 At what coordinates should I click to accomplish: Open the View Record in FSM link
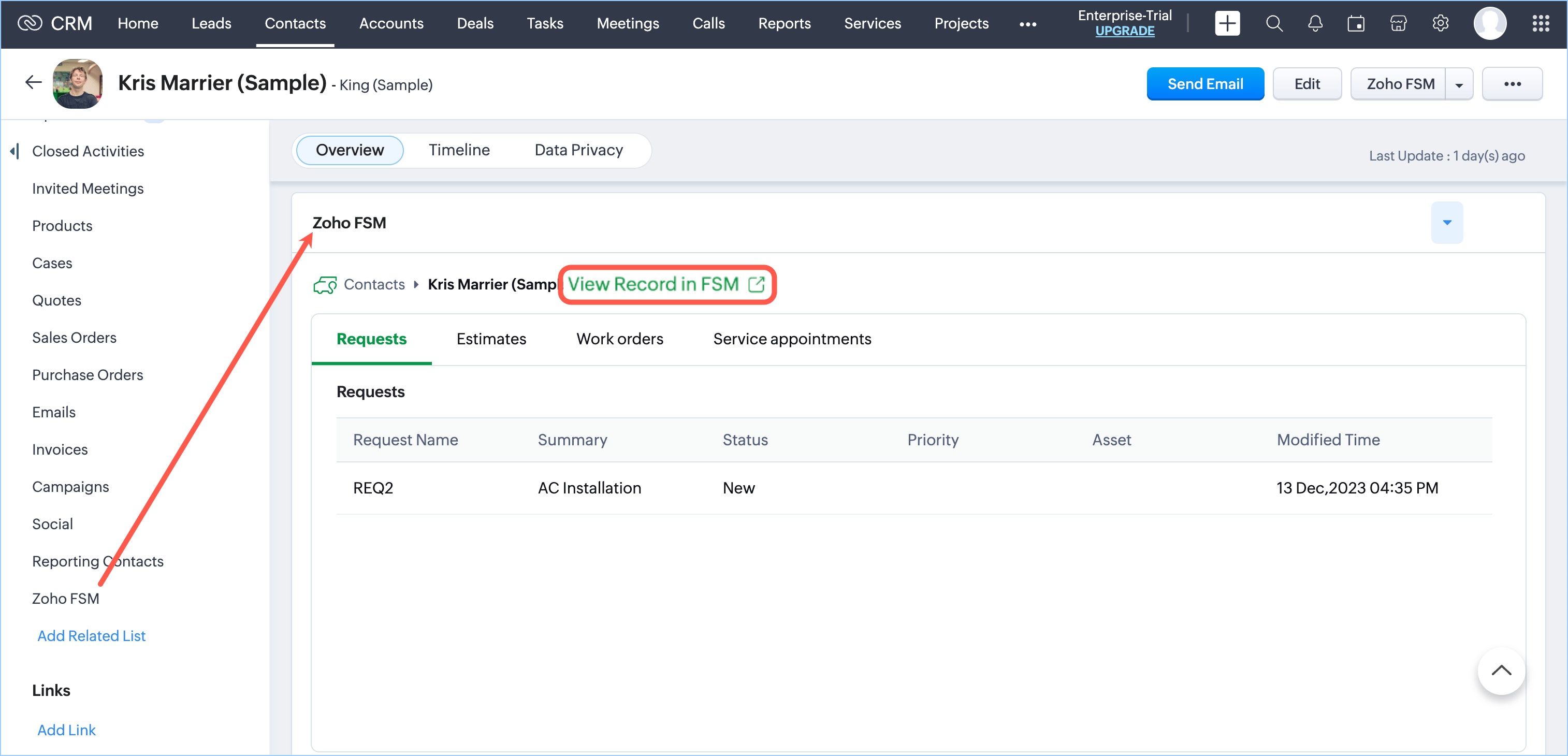pyautogui.click(x=665, y=284)
